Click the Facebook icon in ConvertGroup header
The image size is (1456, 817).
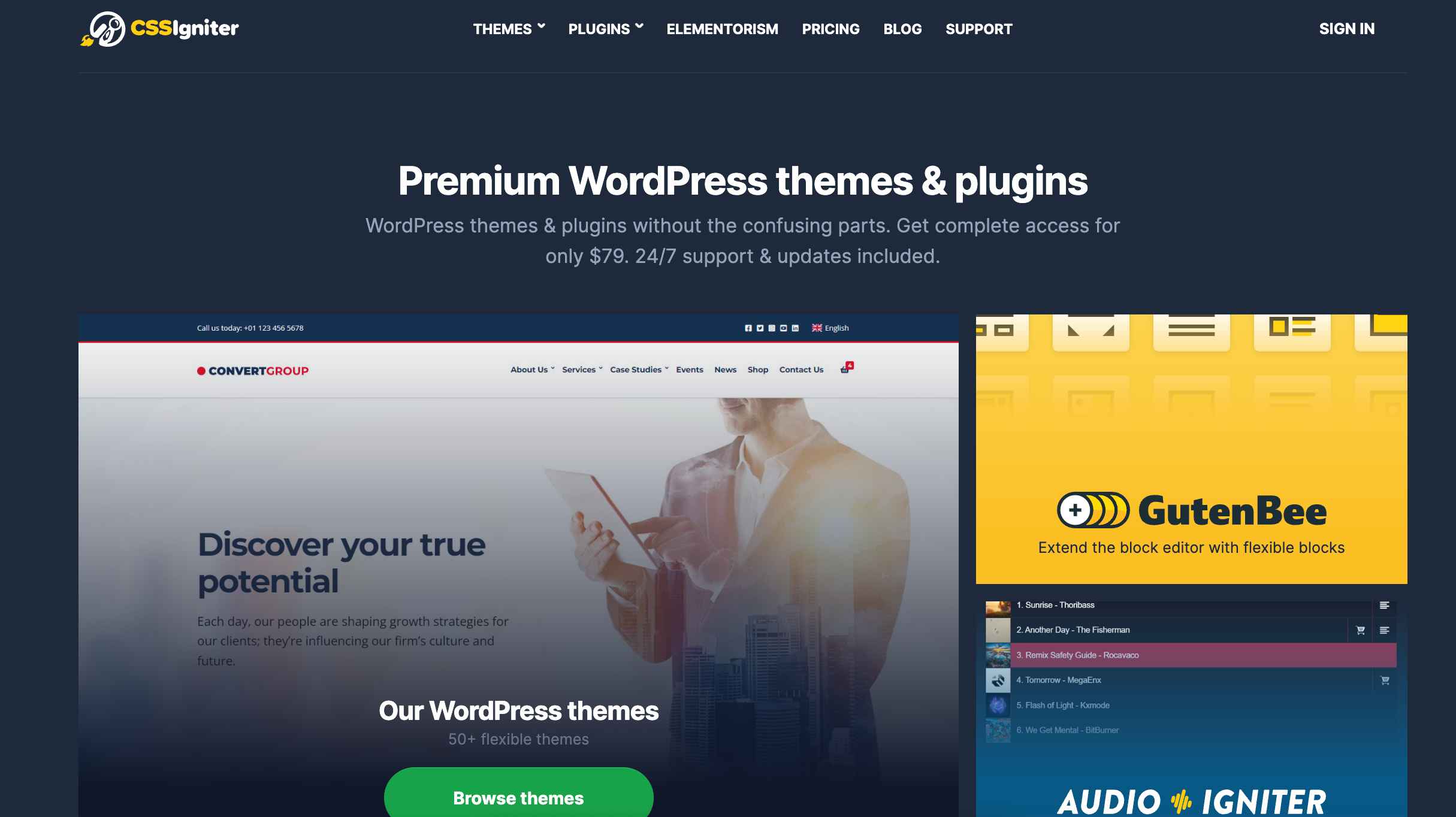click(748, 328)
